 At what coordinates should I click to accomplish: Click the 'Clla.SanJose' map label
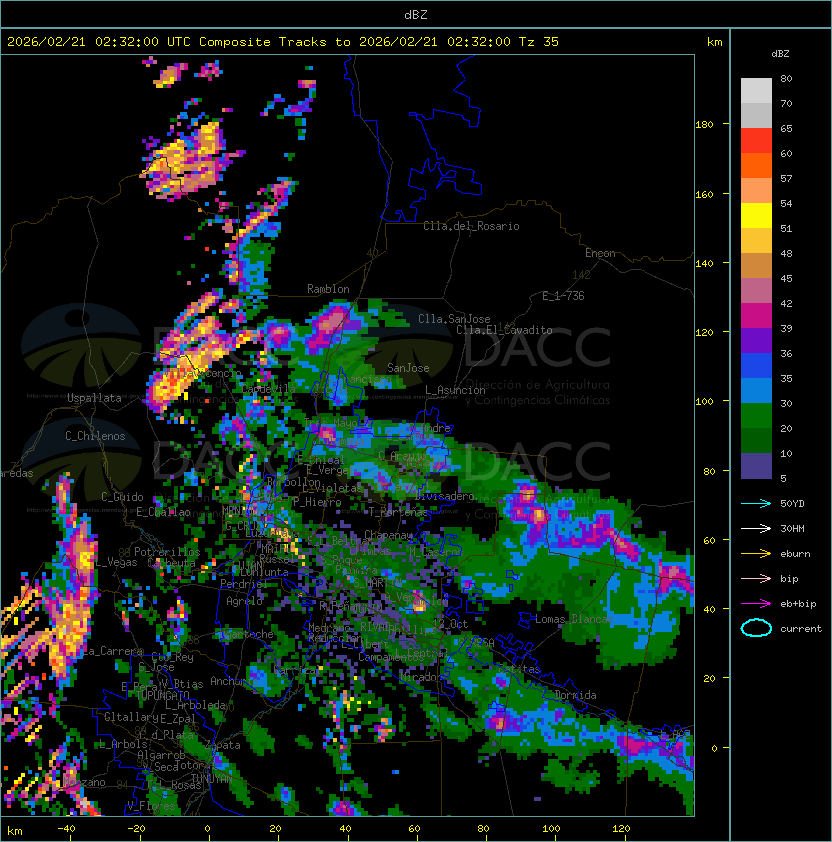coord(454,319)
